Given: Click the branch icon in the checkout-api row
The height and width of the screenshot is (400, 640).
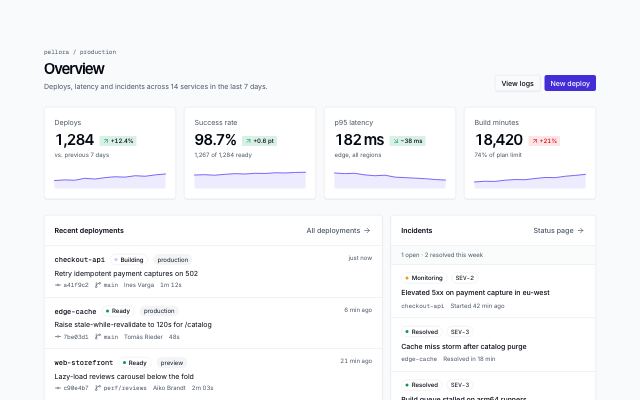Looking at the screenshot, I should click(x=98, y=285).
